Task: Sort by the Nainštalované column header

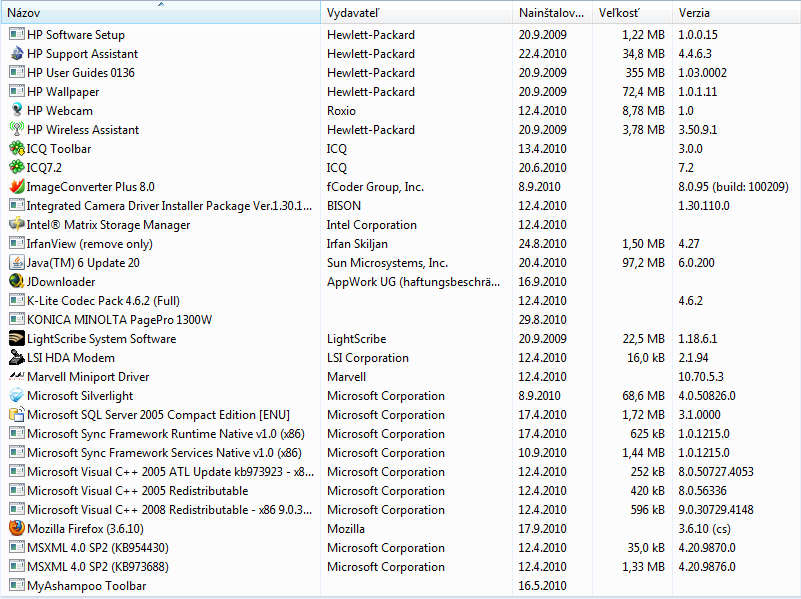Action: 552,13
